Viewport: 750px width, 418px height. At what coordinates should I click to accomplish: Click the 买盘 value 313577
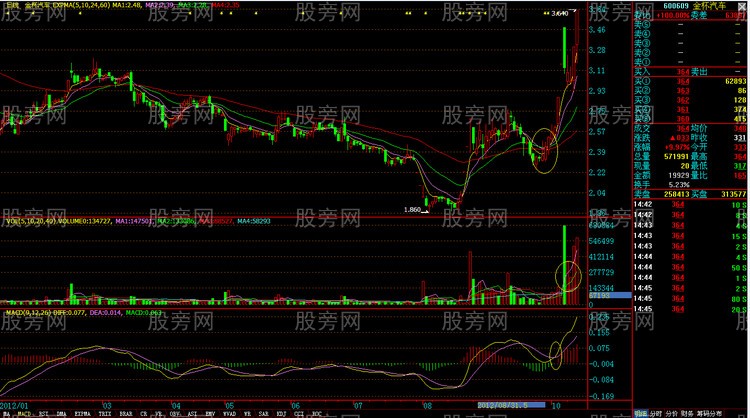click(x=734, y=194)
